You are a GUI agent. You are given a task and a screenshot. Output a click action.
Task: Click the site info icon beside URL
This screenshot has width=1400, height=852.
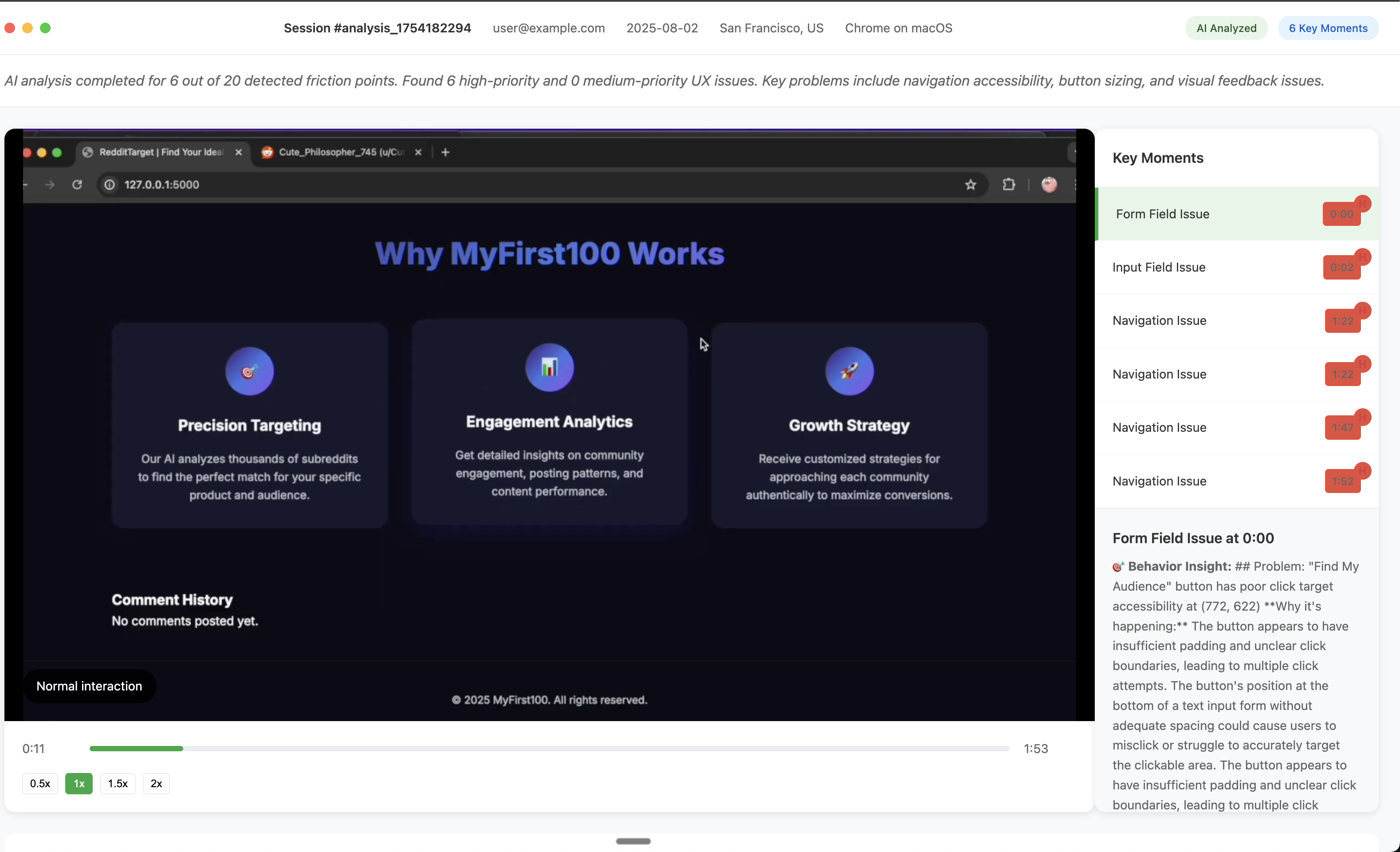(110, 184)
